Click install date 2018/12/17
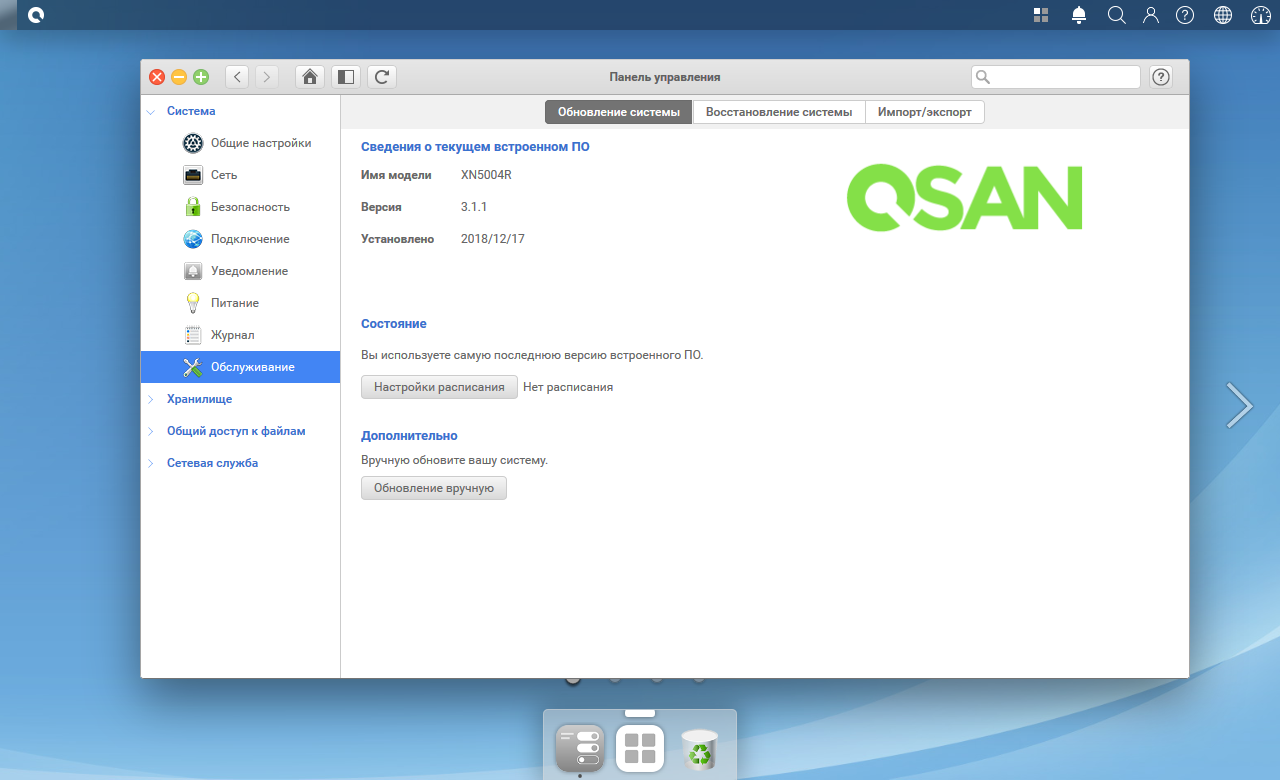The height and width of the screenshot is (780, 1280). coord(493,239)
